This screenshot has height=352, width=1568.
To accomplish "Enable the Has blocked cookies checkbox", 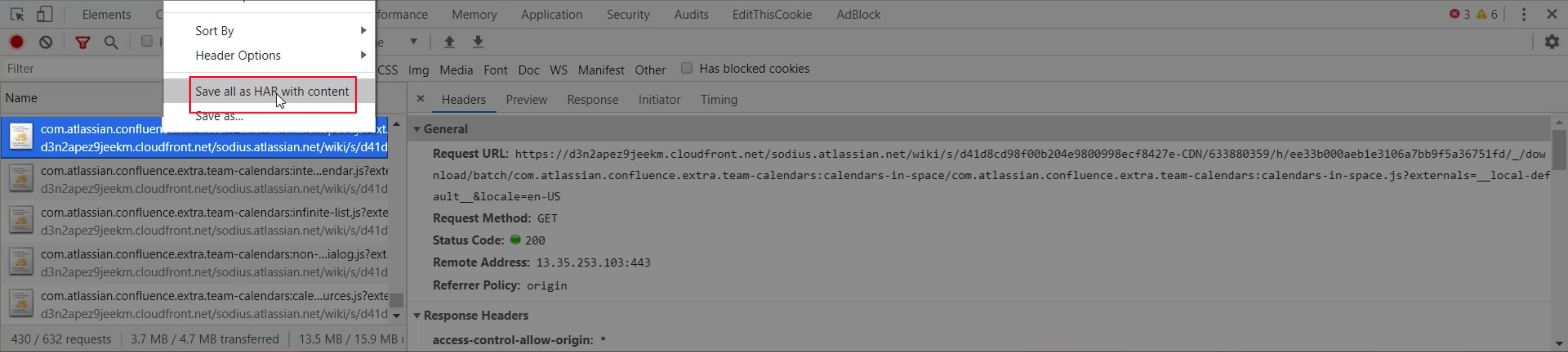I will pyautogui.click(x=687, y=68).
